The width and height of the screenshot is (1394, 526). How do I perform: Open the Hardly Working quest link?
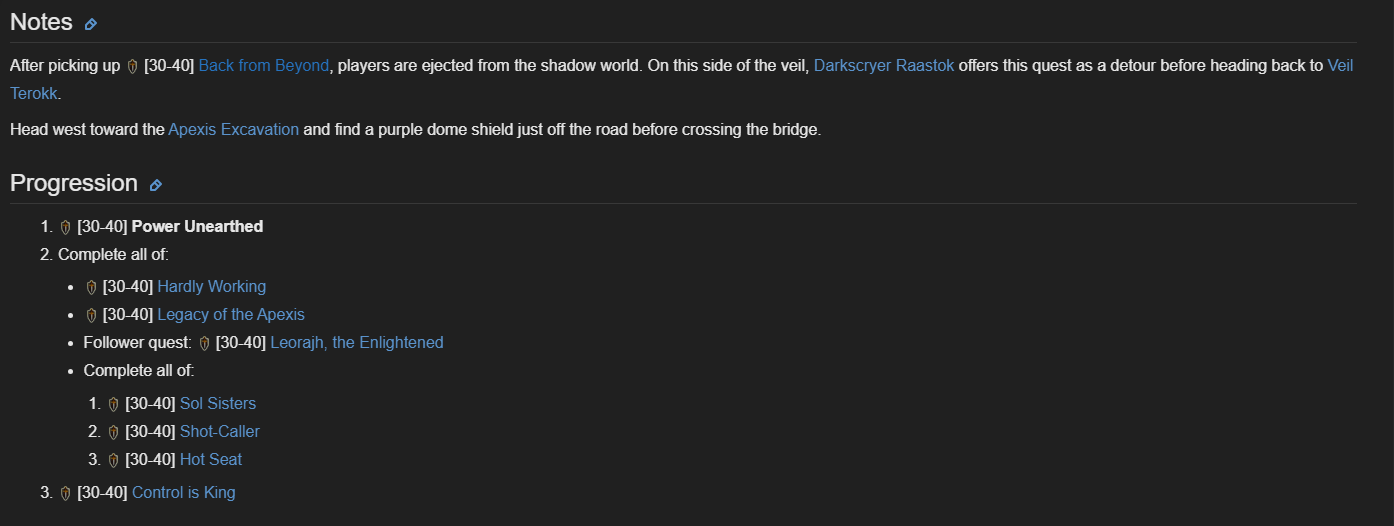(x=211, y=287)
